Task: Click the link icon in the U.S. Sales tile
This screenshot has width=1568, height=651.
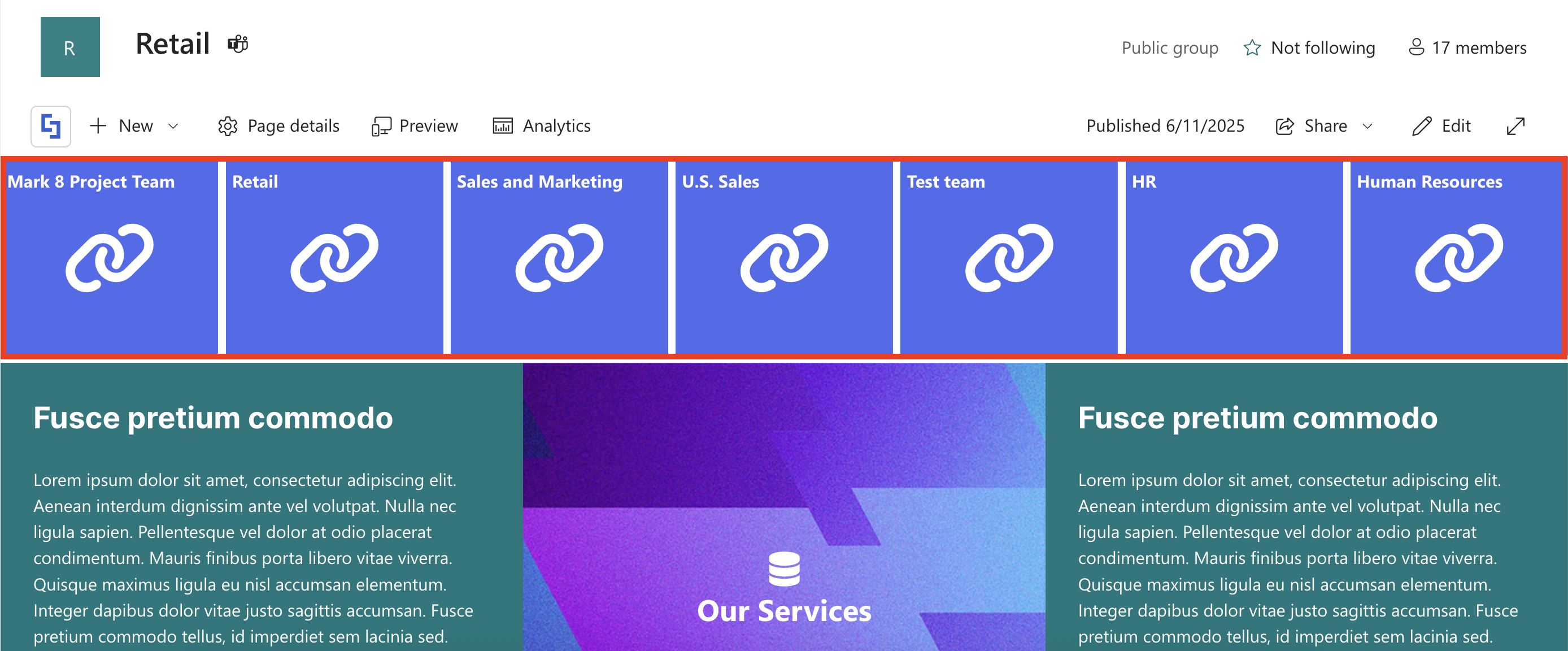Action: click(784, 257)
